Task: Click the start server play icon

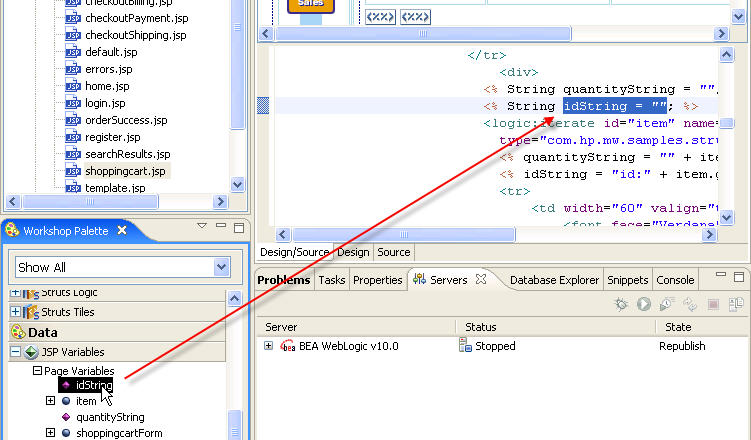Action: click(x=644, y=304)
